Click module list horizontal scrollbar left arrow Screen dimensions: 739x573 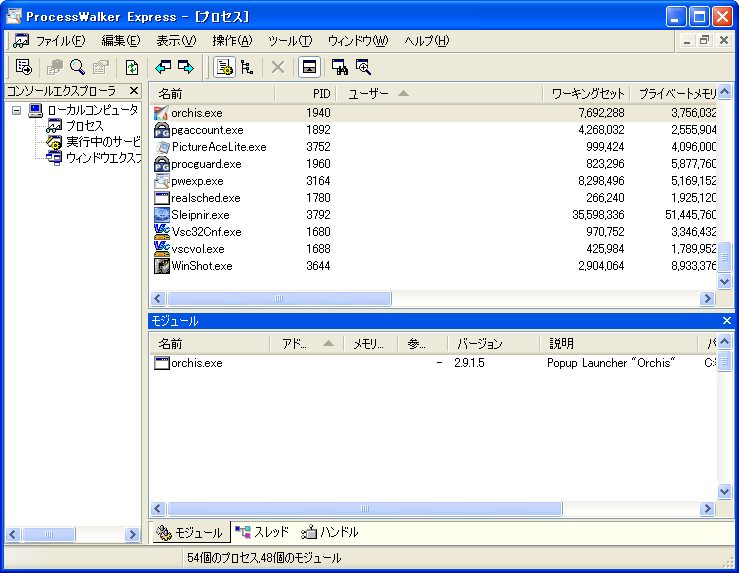(158, 508)
